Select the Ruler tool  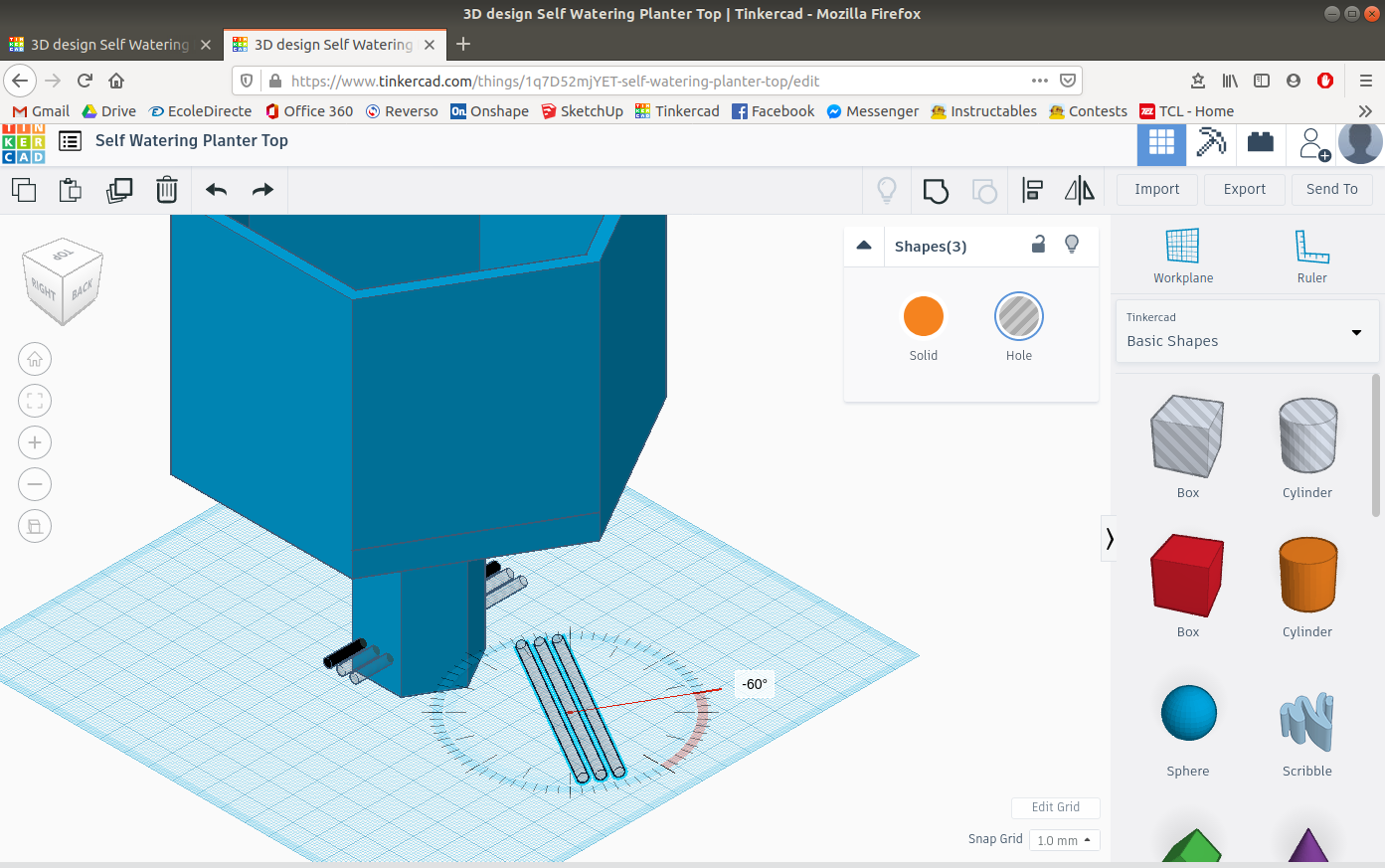coord(1310,255)
